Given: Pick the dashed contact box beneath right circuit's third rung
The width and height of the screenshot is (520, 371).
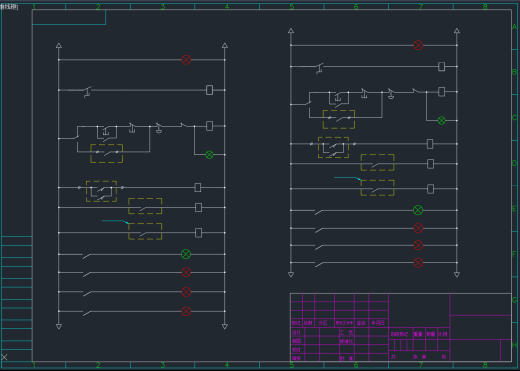Looking at the screenshot, I should (x=339, y=119).
